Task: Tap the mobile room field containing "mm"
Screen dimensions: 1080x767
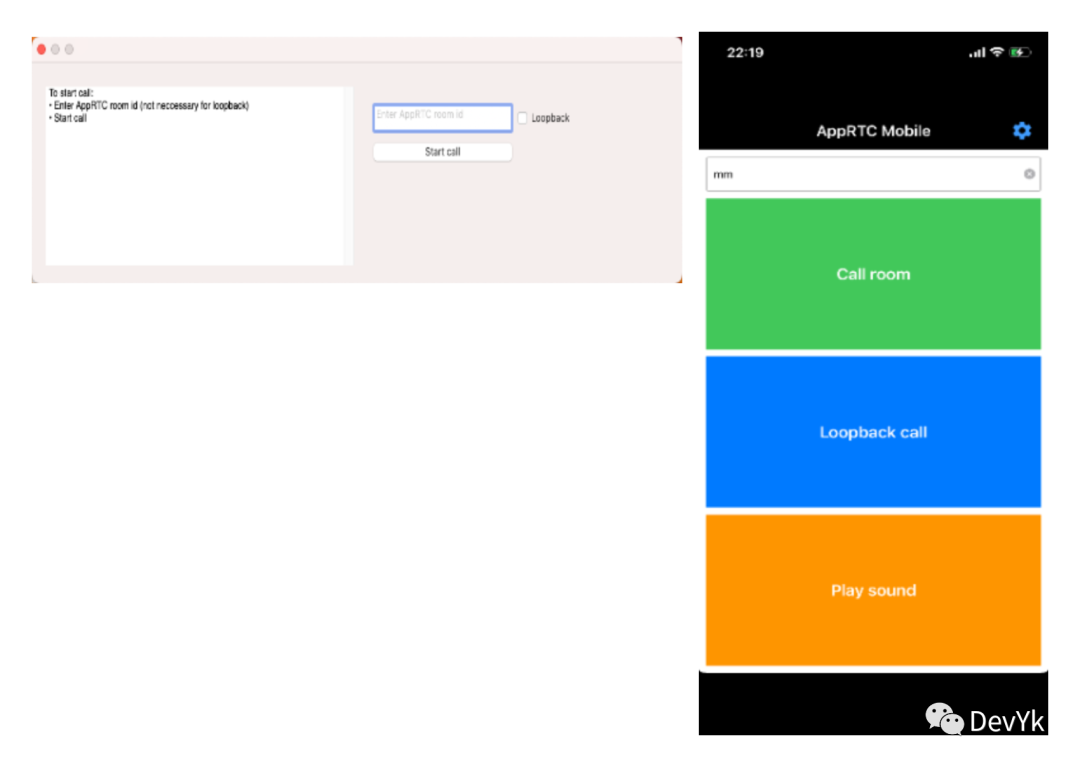Action: click(860, 174)
